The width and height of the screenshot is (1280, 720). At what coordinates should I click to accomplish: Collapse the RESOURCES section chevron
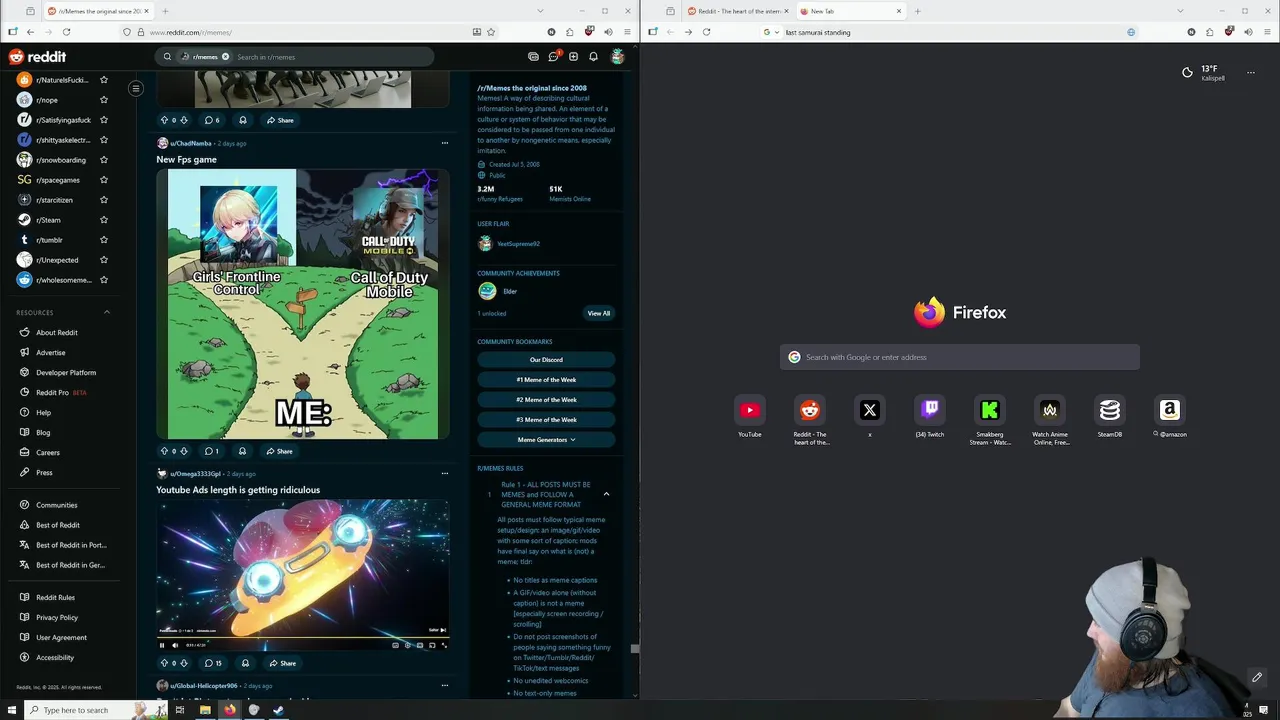(107, 312)
